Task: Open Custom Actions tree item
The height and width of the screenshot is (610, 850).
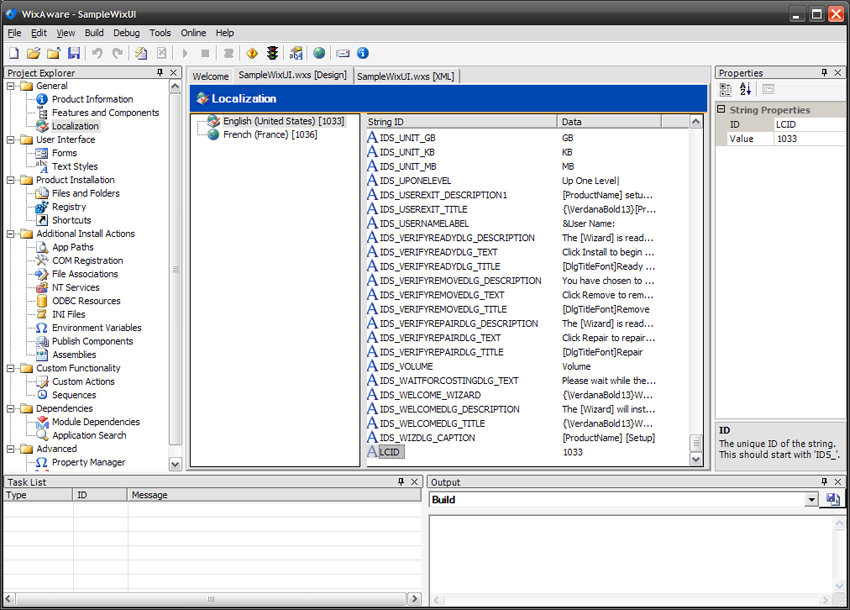Action: (x=83, y=382)
